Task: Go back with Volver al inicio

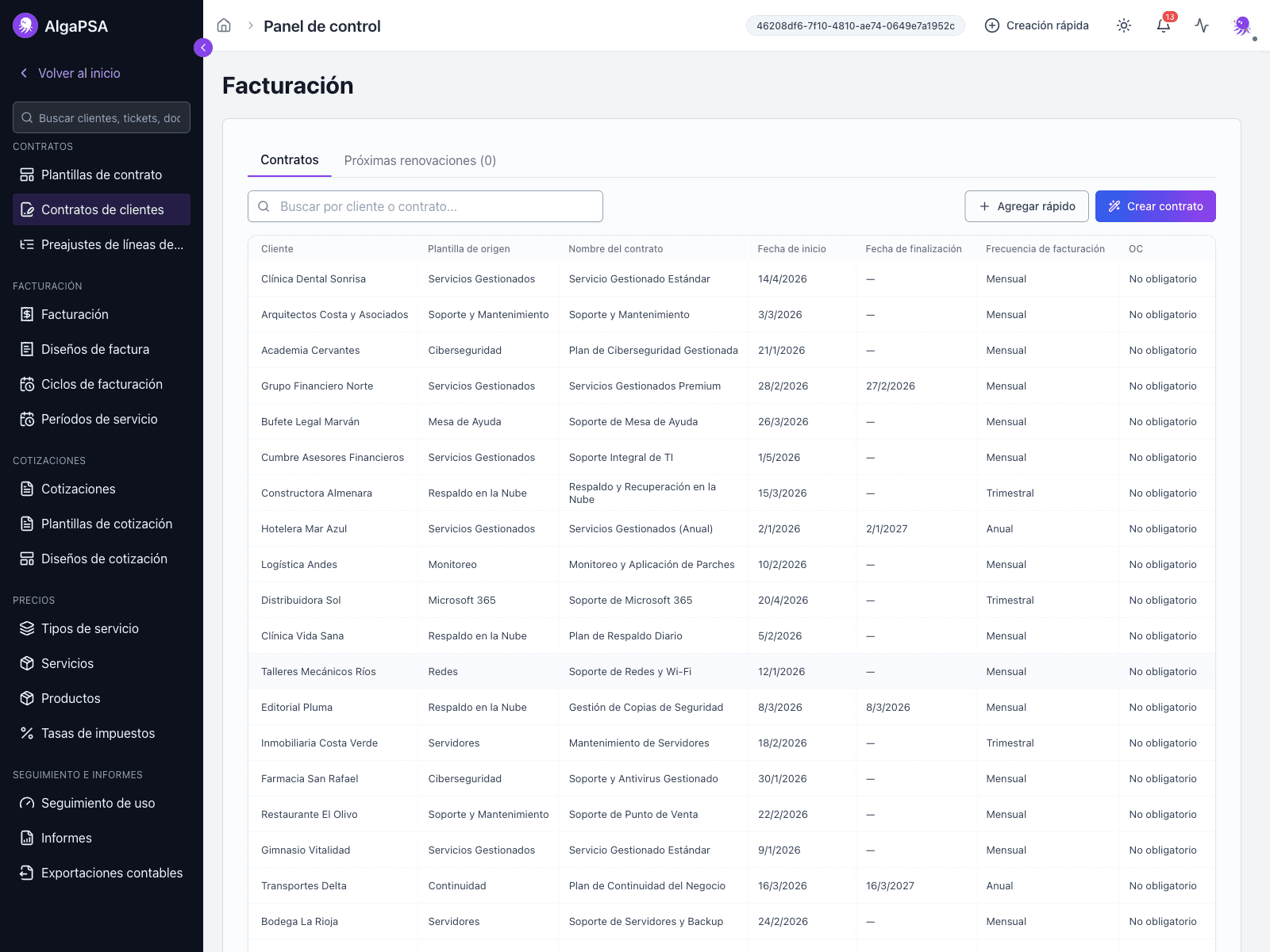Action: [70, 73]
